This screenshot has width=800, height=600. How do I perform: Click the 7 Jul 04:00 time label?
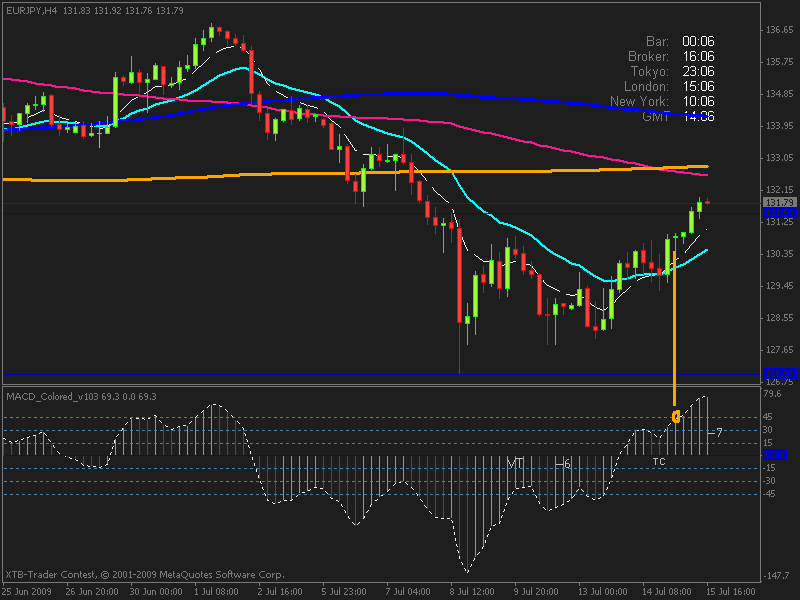[408, 592]
